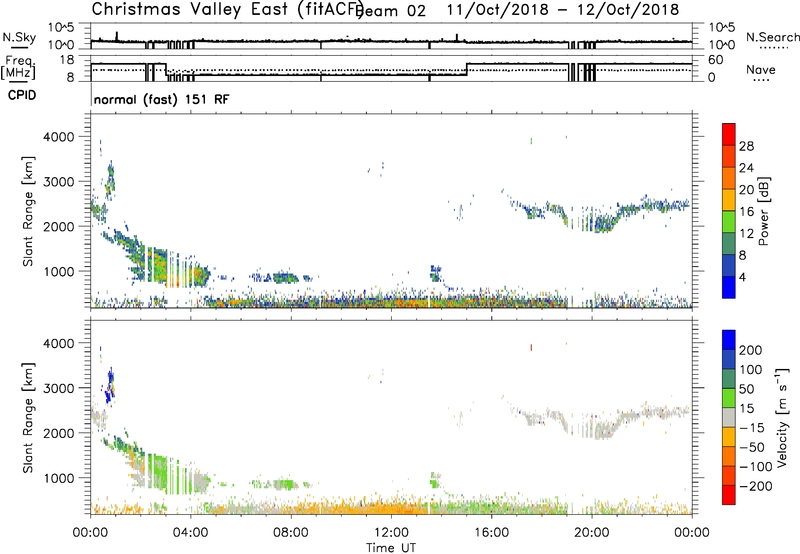Click the gray −15 to 15 velocity swatch
The width and height of the screenshot is (800, 554).
729,417
